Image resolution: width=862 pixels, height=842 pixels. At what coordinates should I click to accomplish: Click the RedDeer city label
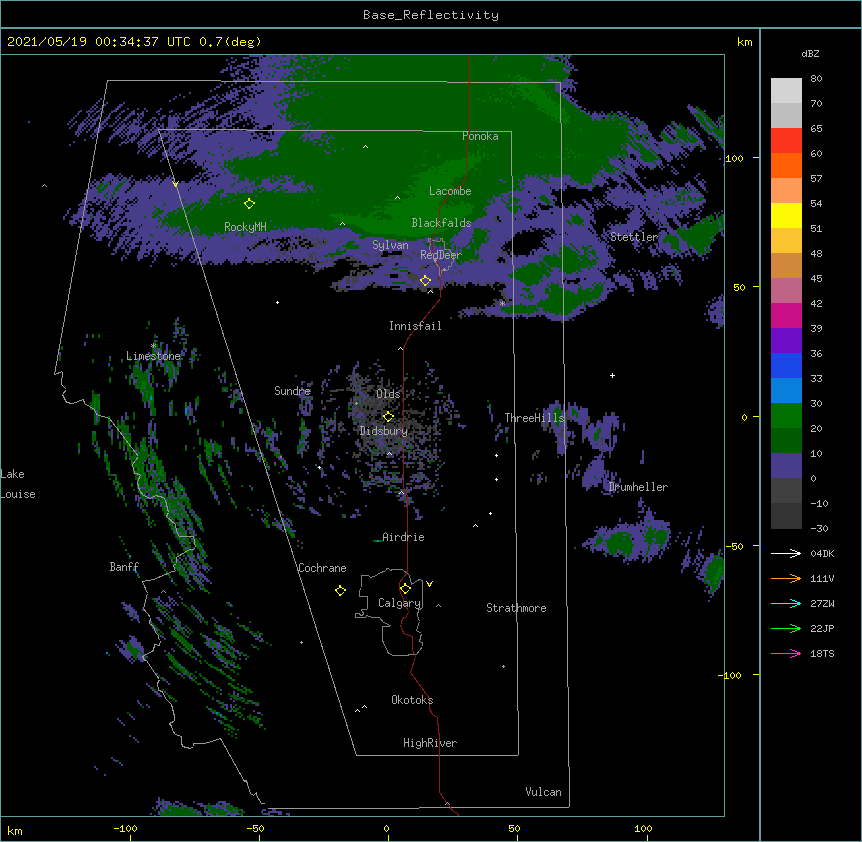point(441,255)
